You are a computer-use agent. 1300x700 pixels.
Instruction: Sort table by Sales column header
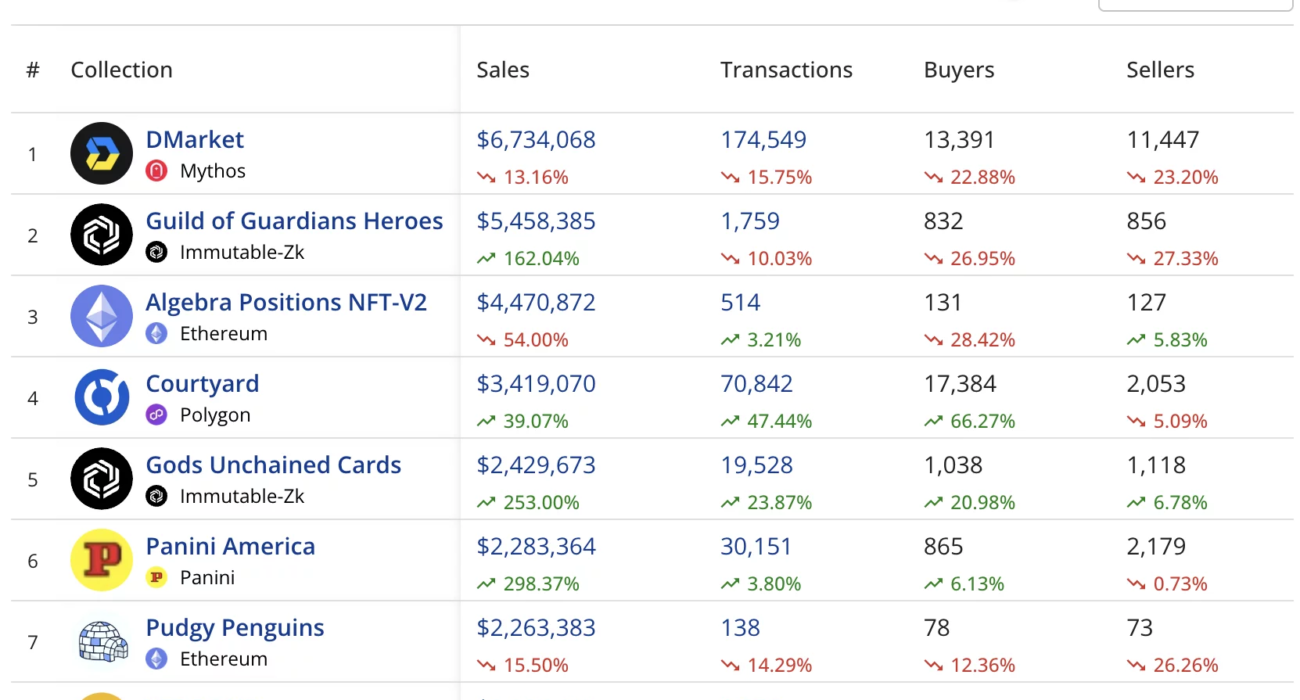pos(503,70)
